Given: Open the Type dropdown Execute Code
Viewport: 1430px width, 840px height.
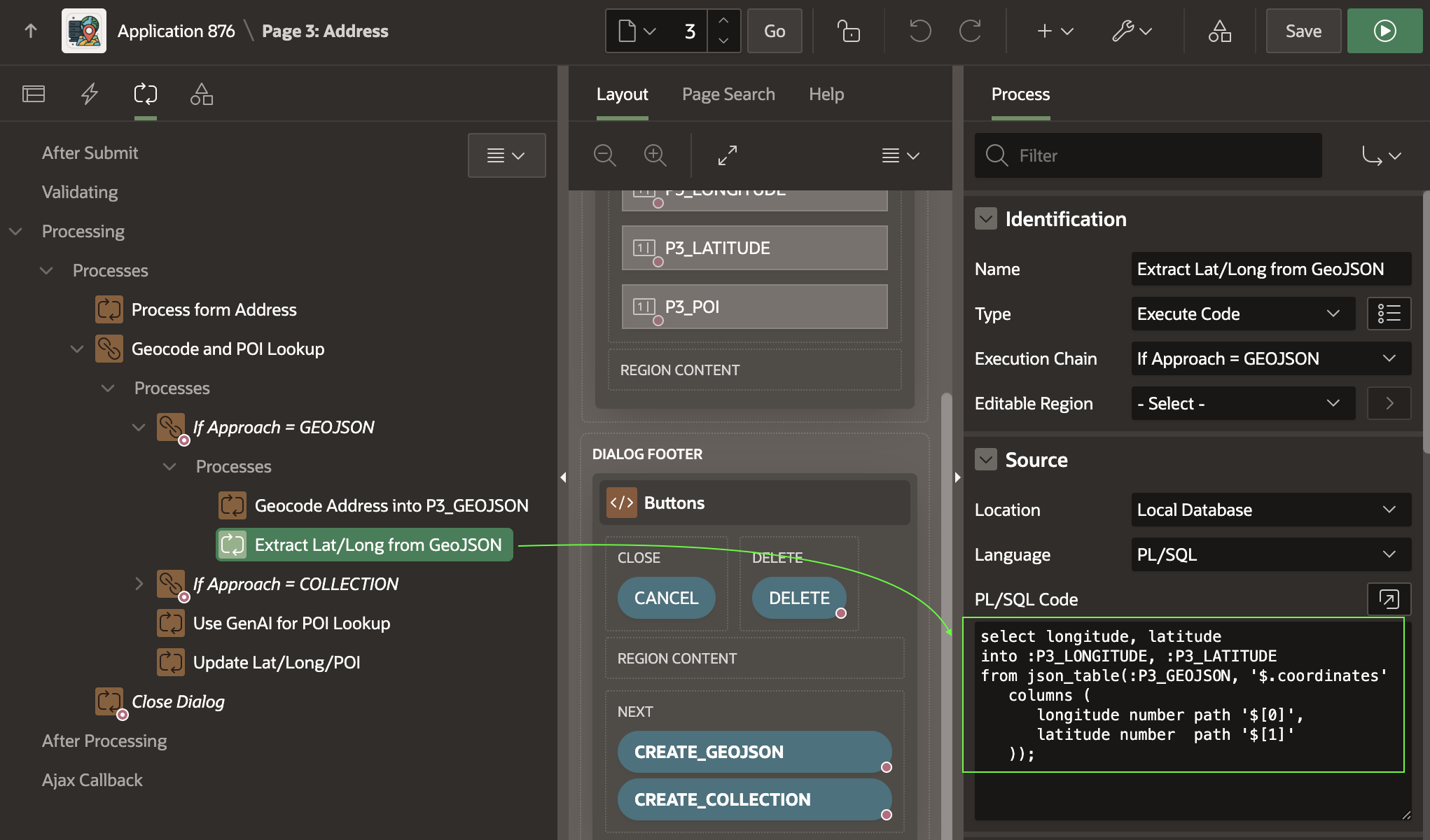Looking at the screenshot, I should pos(1238,314).
